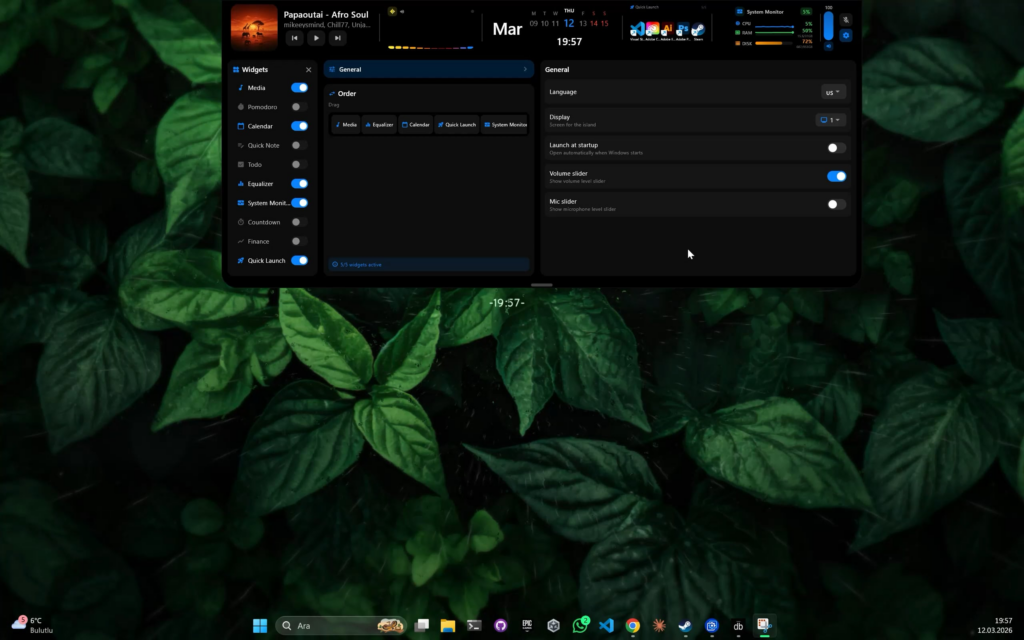Launch Adobe Photoshop from Quick Launch
The height and width of the screenshot is (640, 1024).
pos(682,29)
